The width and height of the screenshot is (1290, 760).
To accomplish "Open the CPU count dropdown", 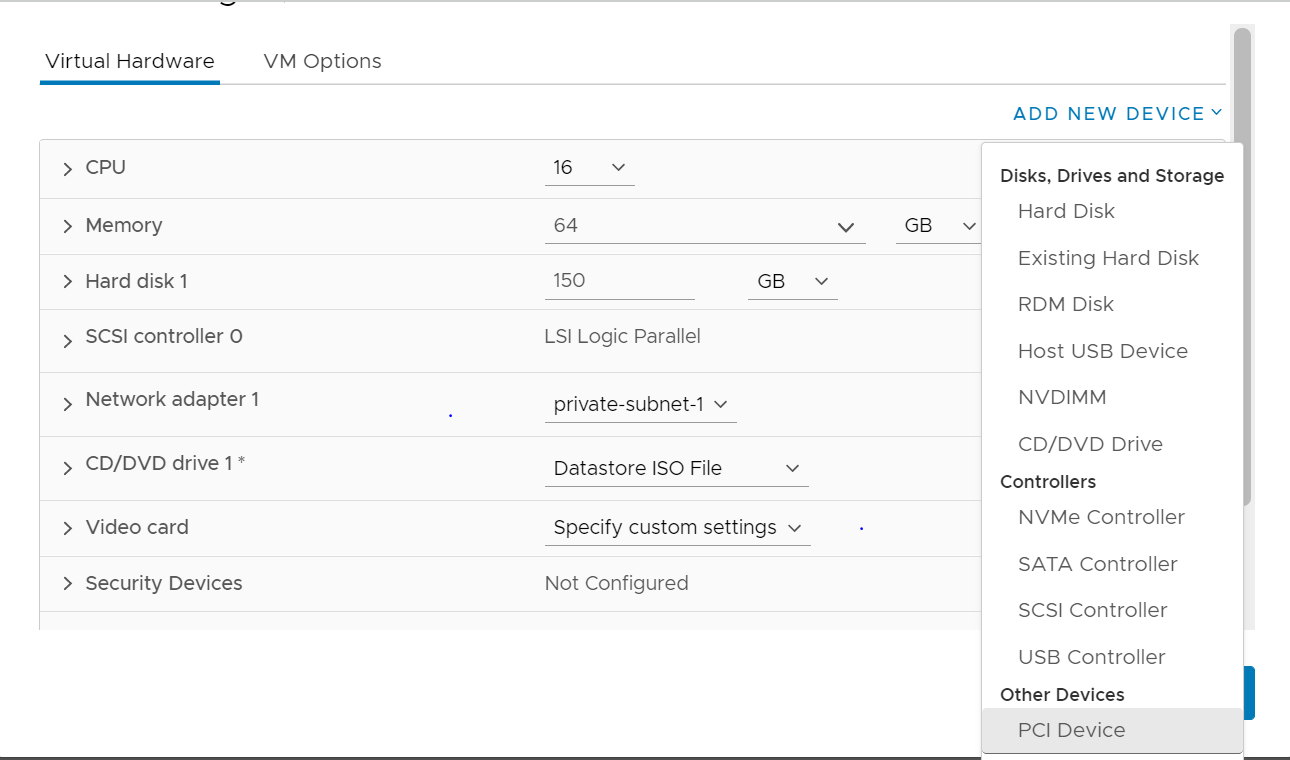I will 589,168.
